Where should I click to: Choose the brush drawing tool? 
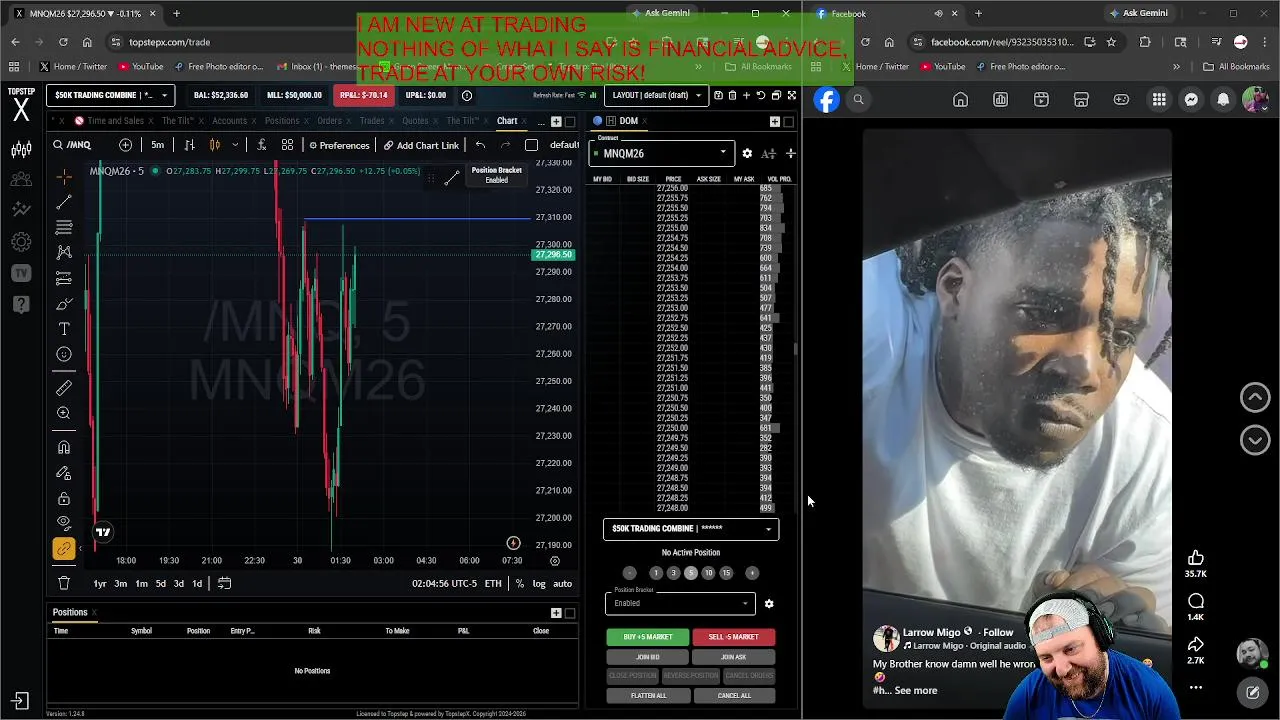pos(64,304)
